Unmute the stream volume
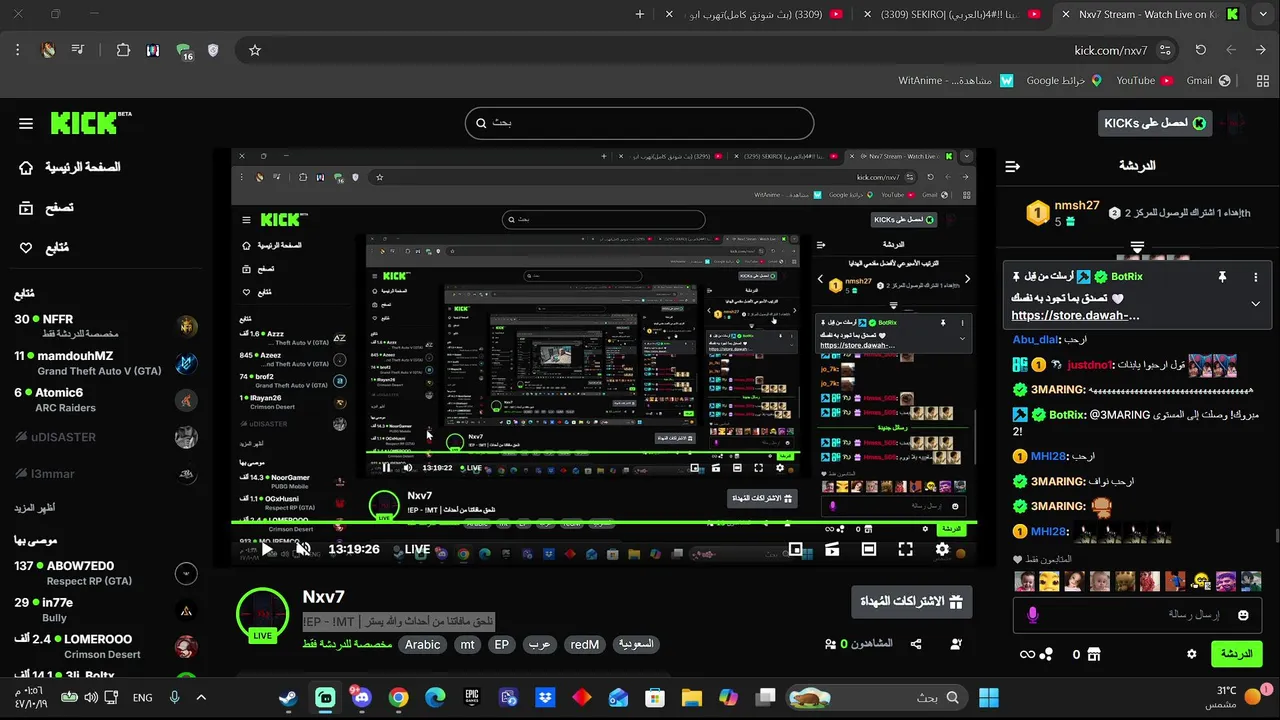The width and height of the screenshot is (1280, 720). [x=303, y=549]
